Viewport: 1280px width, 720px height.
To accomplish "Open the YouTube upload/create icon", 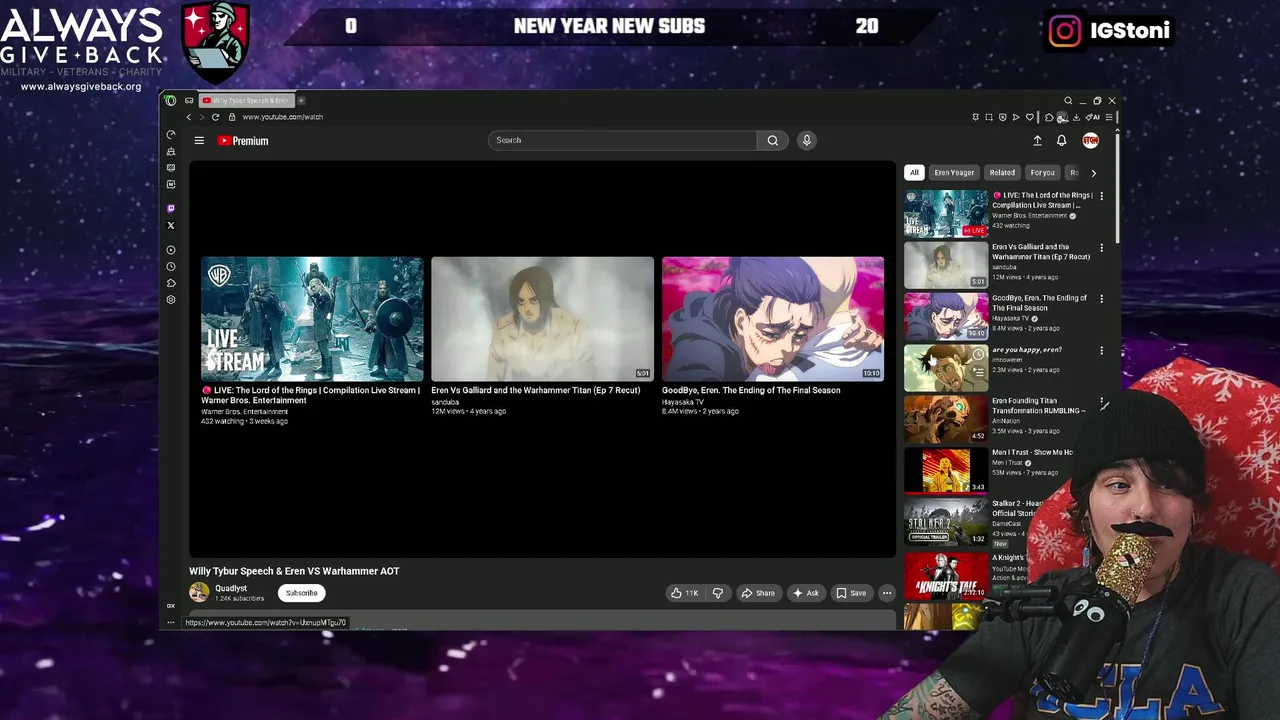I will pyautogui.click(x=1037, y=141).
